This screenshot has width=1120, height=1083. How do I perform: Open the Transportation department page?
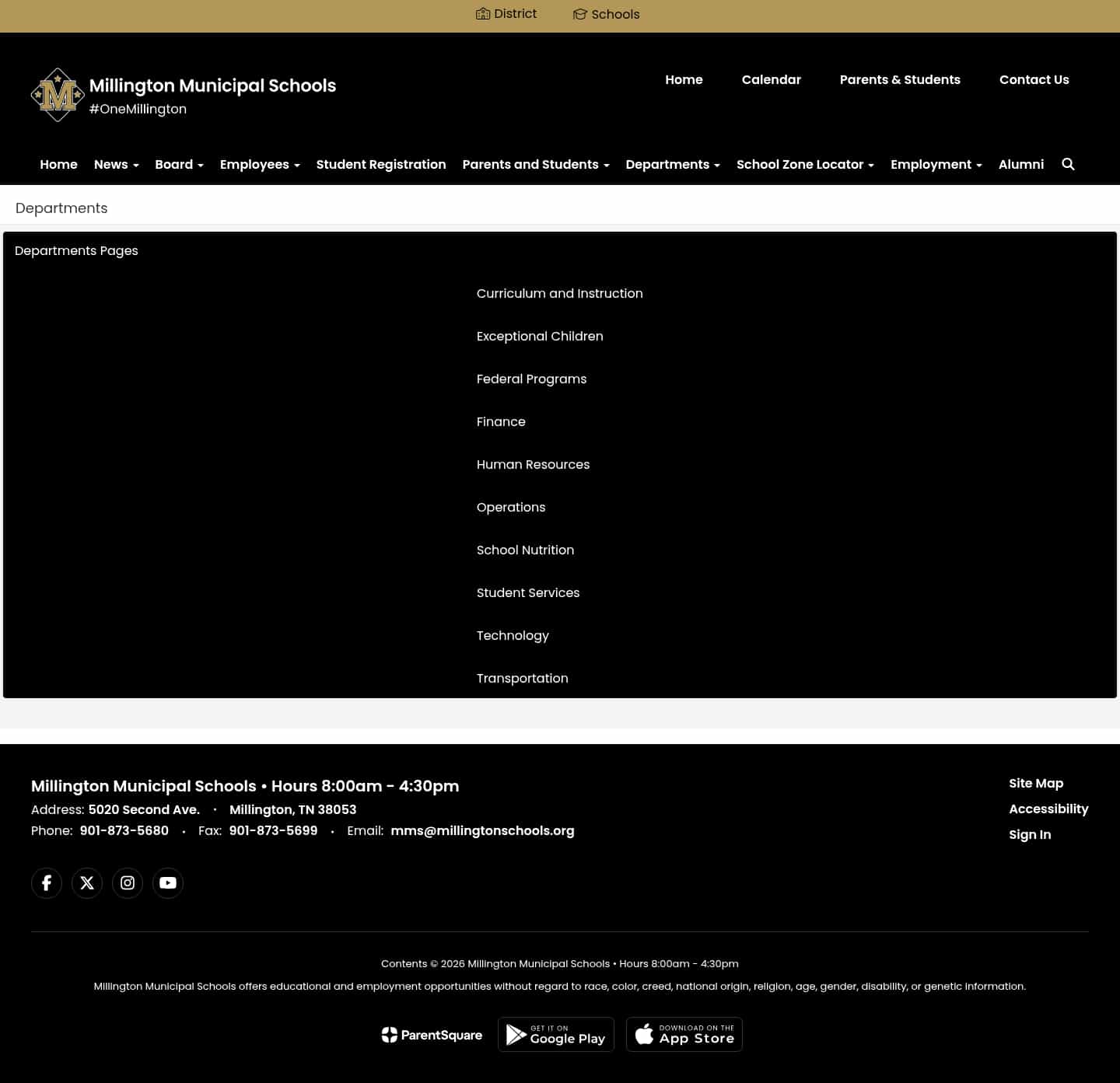(x=523, y=678)
